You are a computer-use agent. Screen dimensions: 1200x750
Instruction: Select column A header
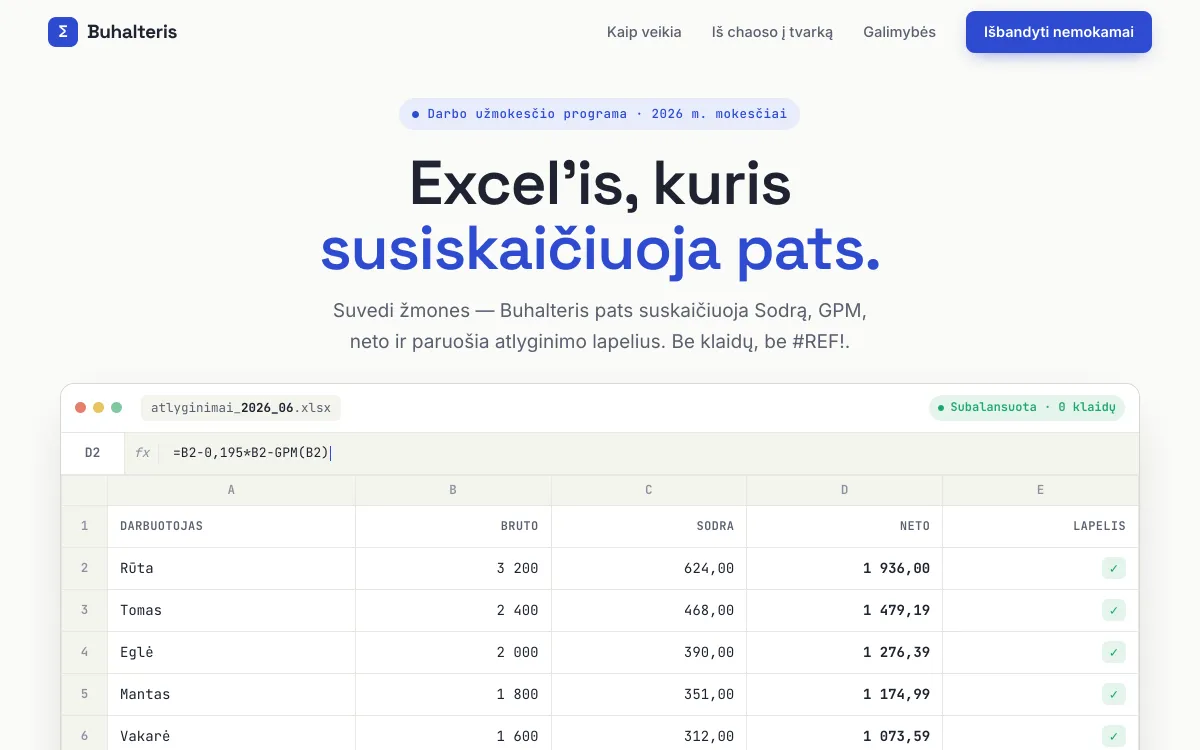(231, 490)
